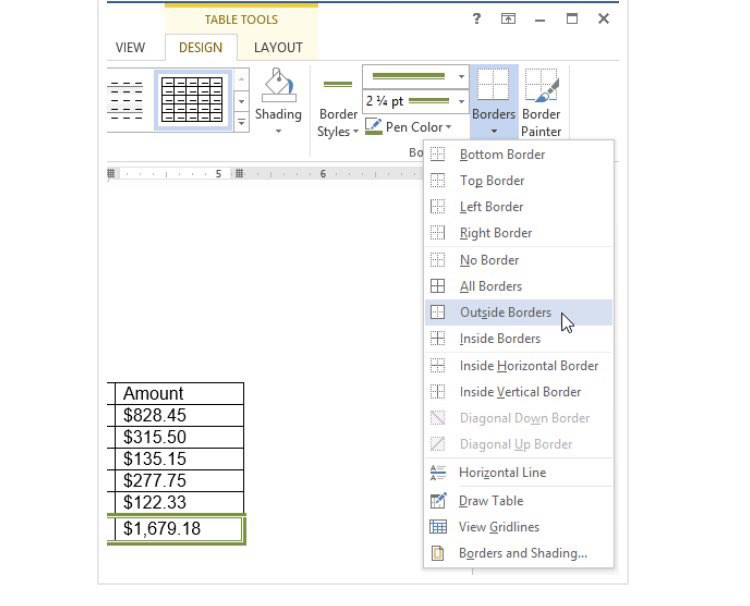Image resolution: width=750 pixels, height=606 pixels.
Task: Toggle View Gridlines in the borders menu
Action: pos(499,527)
